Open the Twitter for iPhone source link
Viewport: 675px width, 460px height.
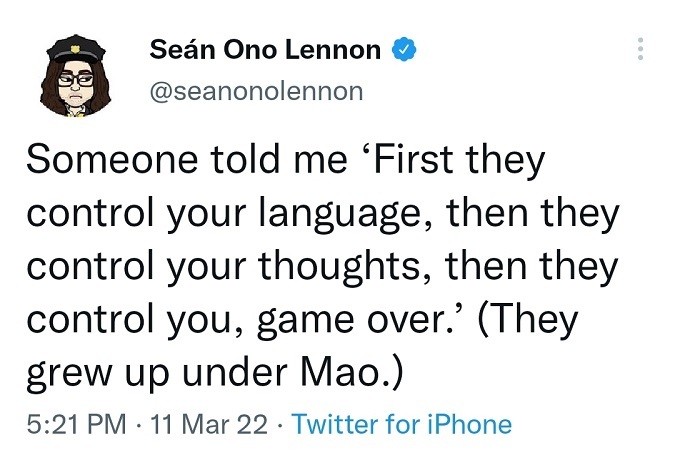pyautogui.click(x=402, y=424)
